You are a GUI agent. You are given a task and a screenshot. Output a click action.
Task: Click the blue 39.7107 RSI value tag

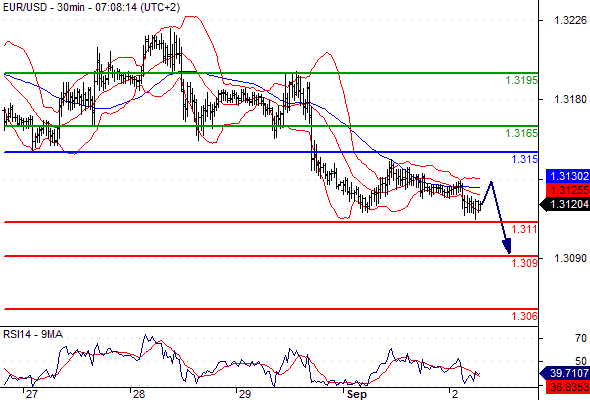coord(565,373)
